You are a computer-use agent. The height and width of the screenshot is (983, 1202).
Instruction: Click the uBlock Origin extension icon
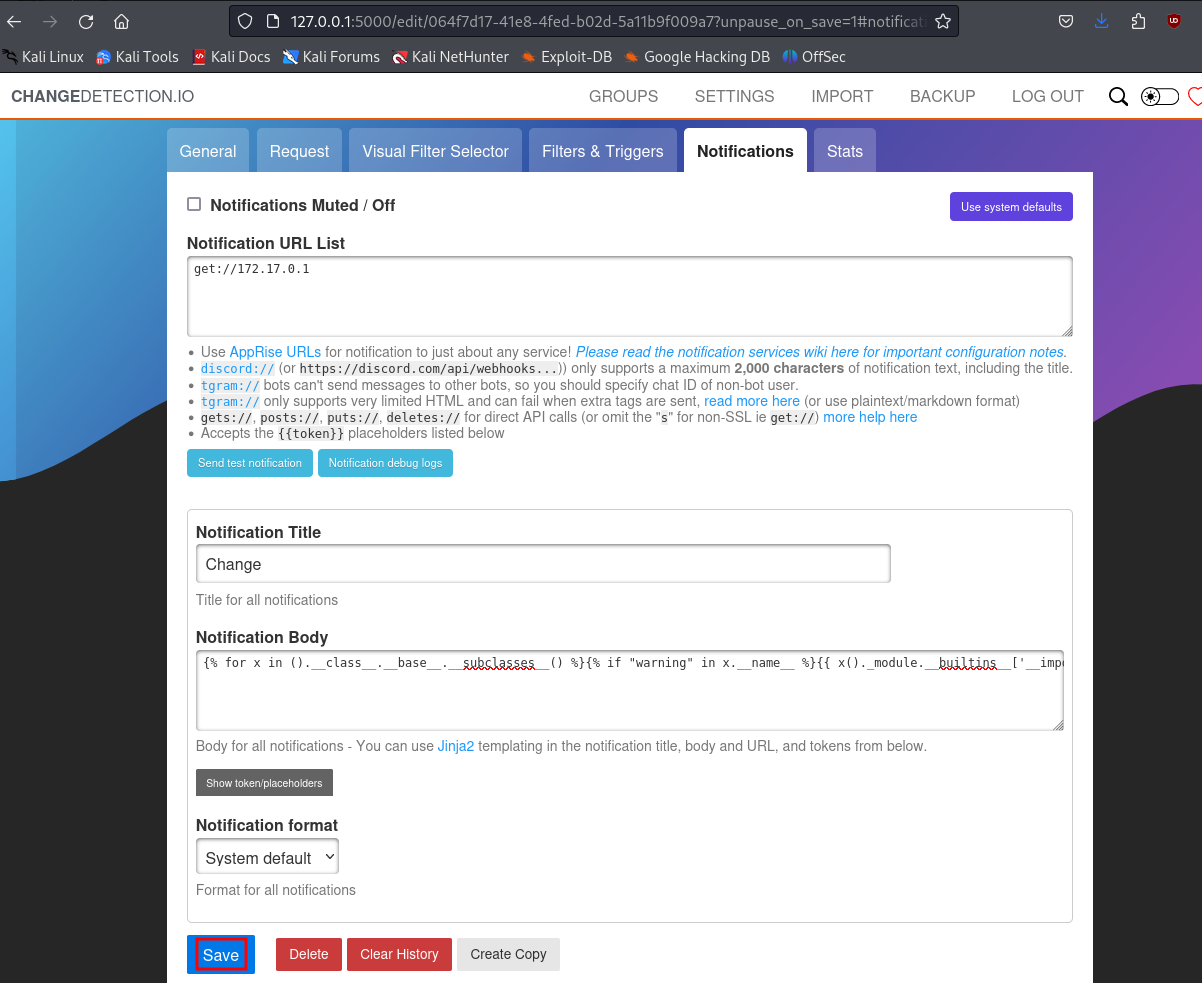1174,21
